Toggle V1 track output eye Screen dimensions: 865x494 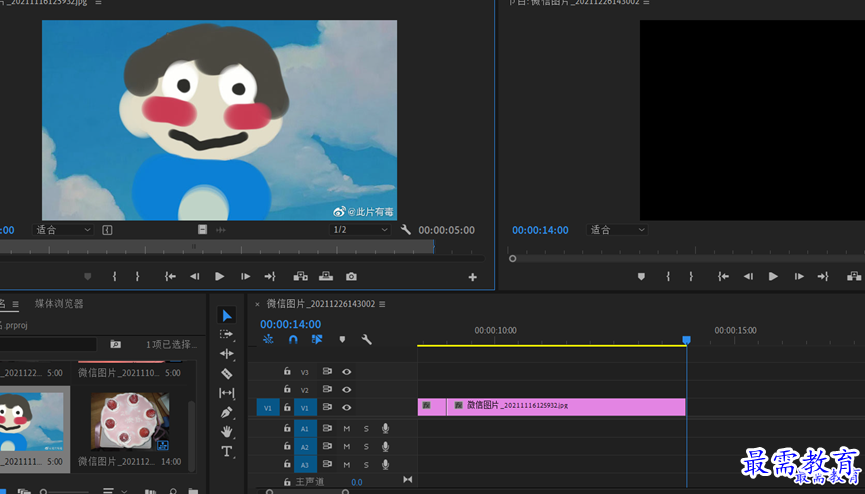(x=346, y=407)
